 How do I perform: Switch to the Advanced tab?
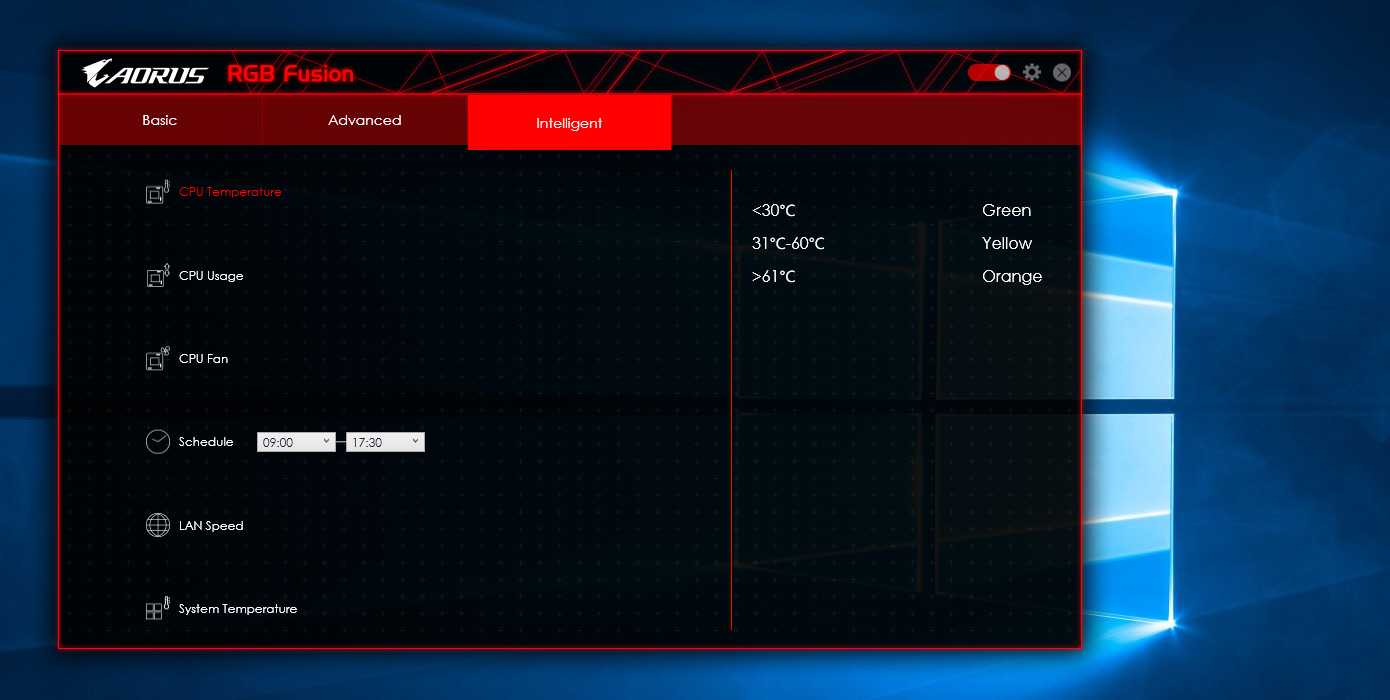[x=365, y=121]
